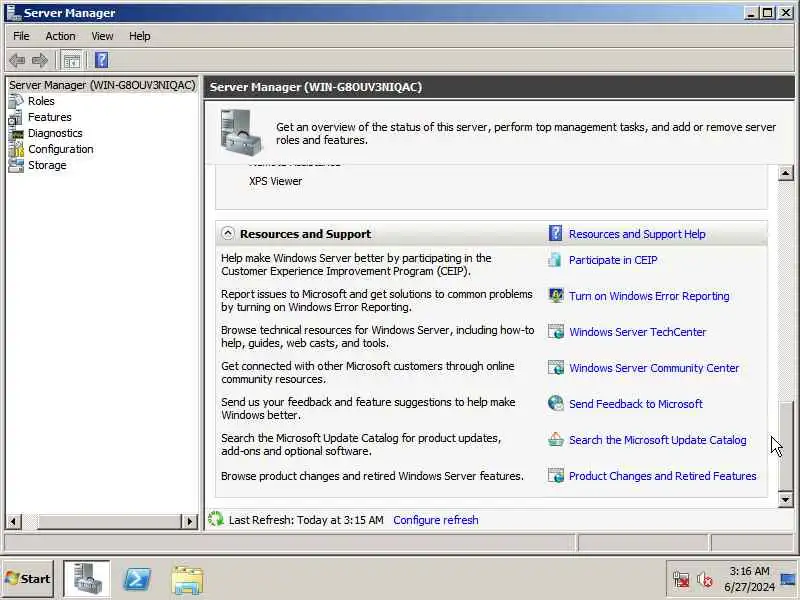
Task: Click the Back arrow toolbar icon
Action: click(x=17, y=60)
